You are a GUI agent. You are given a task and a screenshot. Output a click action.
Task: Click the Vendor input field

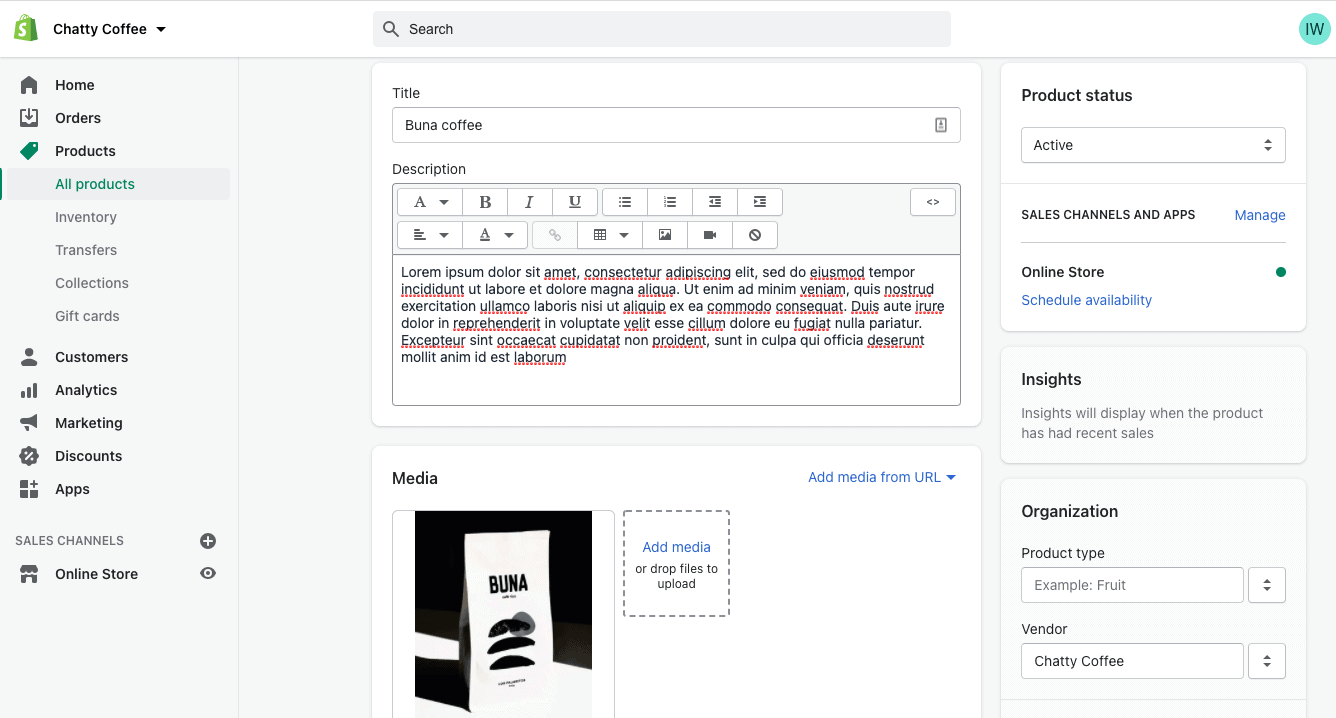click(x=1132, y=661)
